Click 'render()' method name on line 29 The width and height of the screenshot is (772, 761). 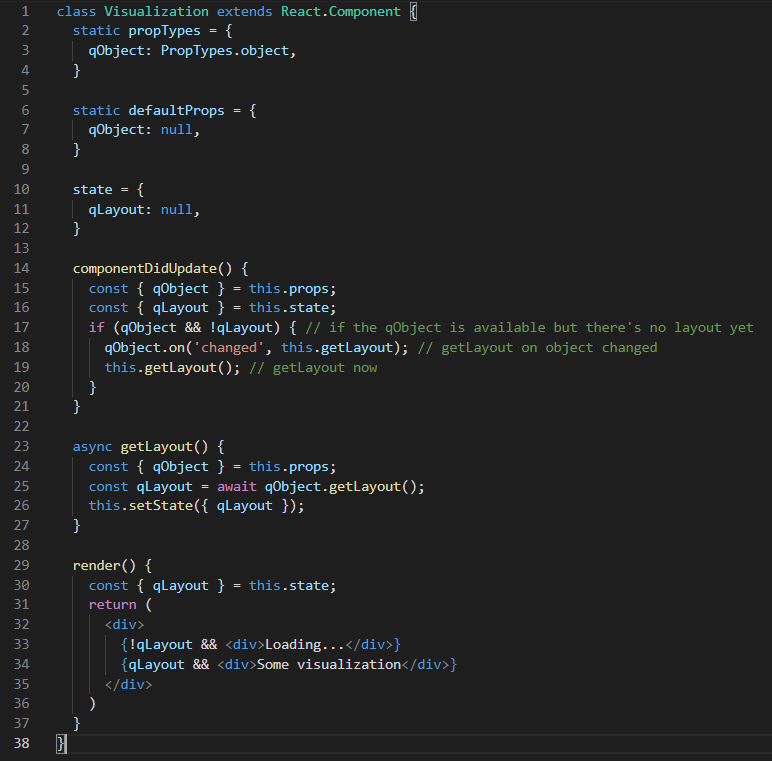pos(104,566)
